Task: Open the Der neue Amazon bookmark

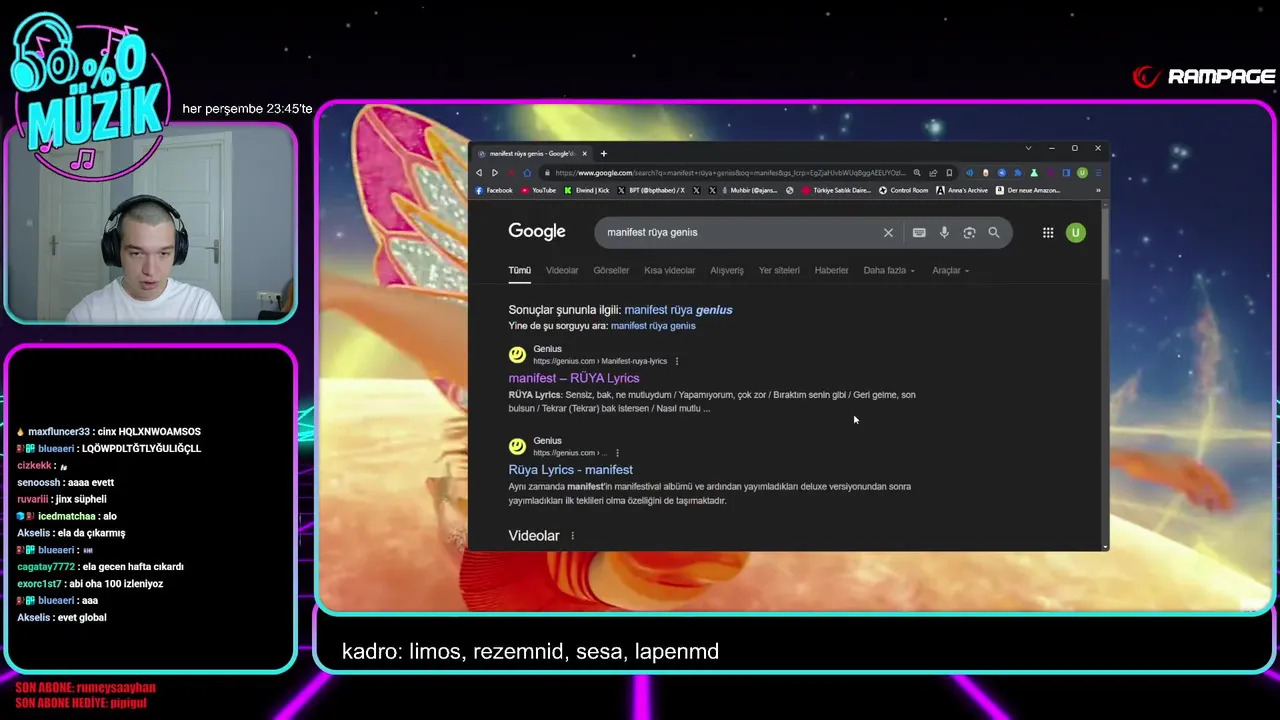Action: (x=1028, y=190)
